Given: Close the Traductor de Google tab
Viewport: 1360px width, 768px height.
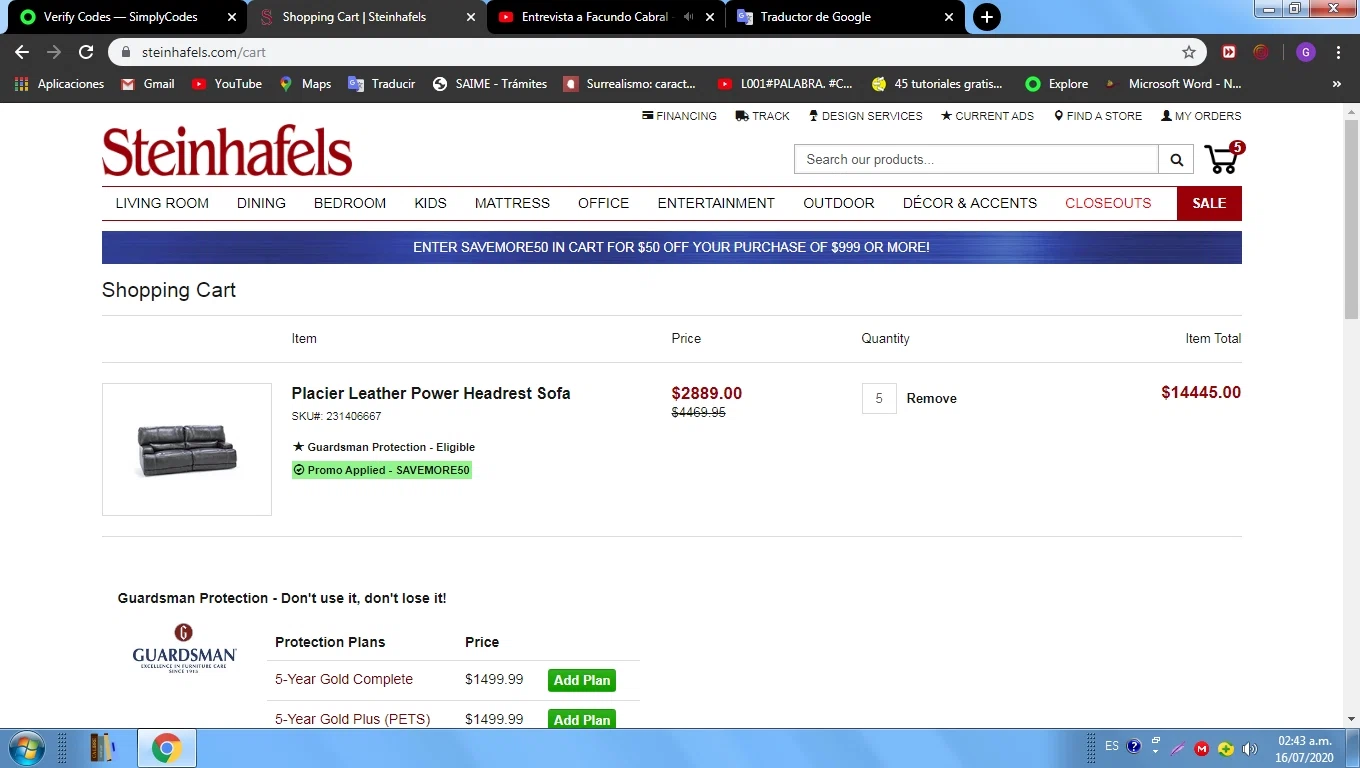Looking at the screenshot, I should 950,17.
